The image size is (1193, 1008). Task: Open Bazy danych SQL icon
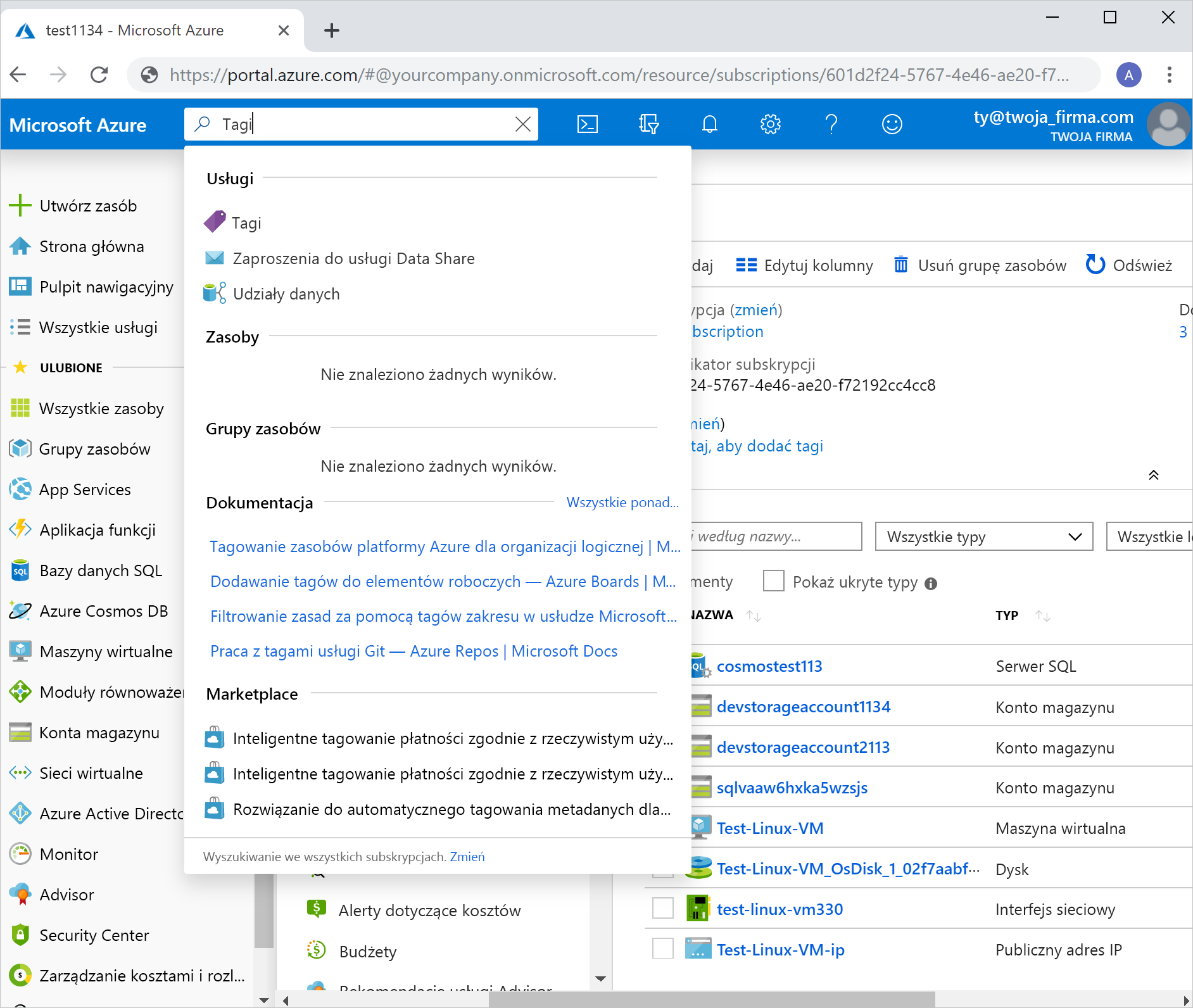[x=20, y=570]
